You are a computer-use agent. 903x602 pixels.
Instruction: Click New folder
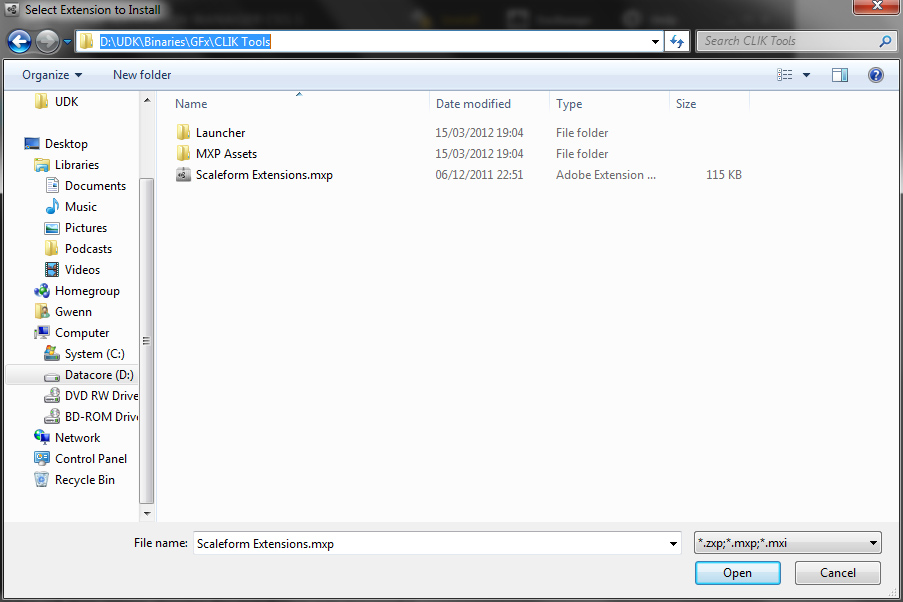pos(142,75)
